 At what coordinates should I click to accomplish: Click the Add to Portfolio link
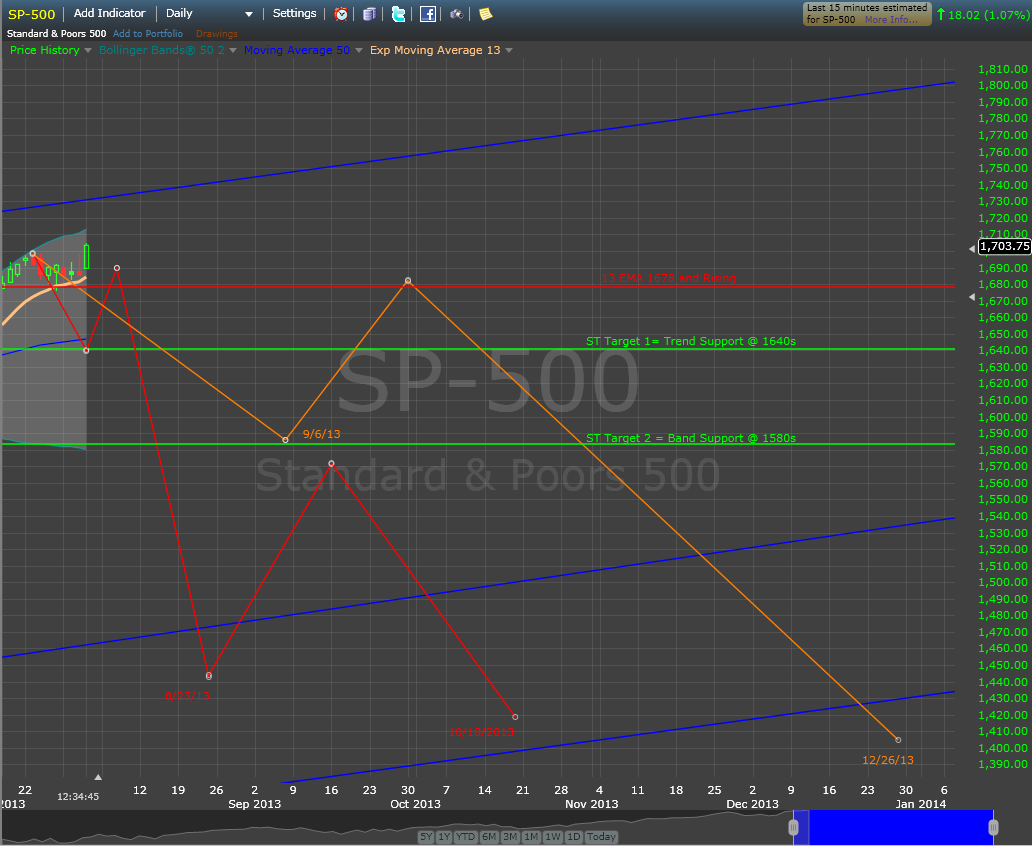(x=148, y=34)
